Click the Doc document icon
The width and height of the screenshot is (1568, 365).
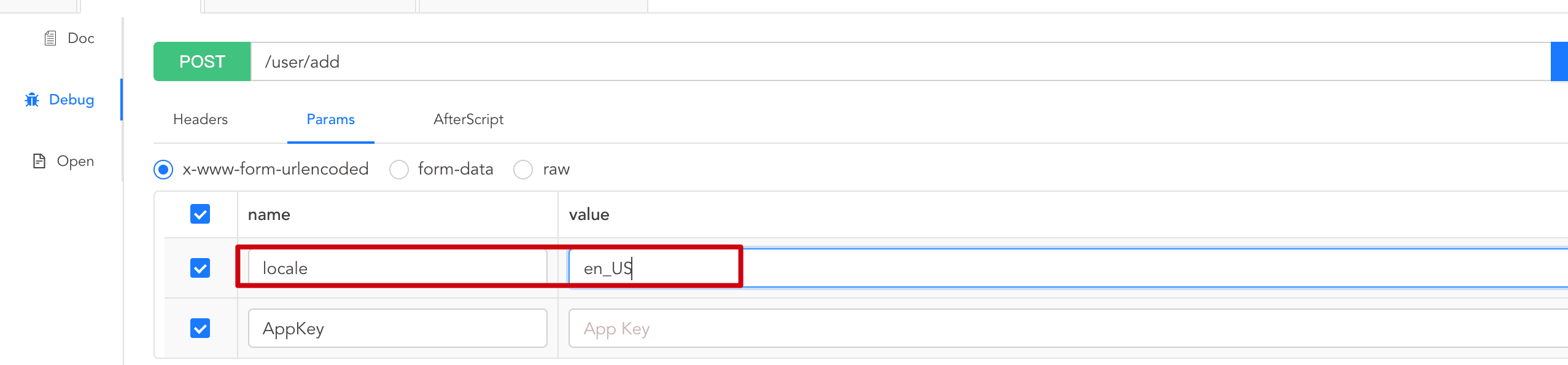[x=50, y=38]
